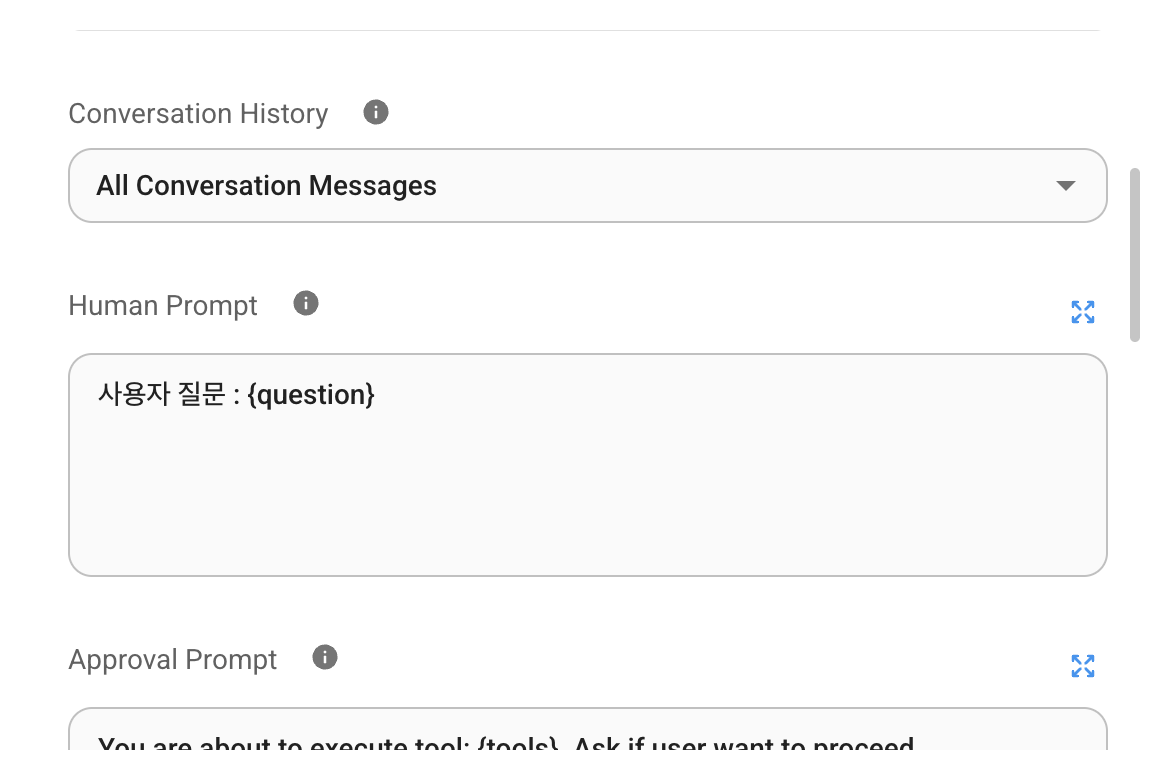
Task: Click the Human Prompt info icon
Action: [306, 303]
